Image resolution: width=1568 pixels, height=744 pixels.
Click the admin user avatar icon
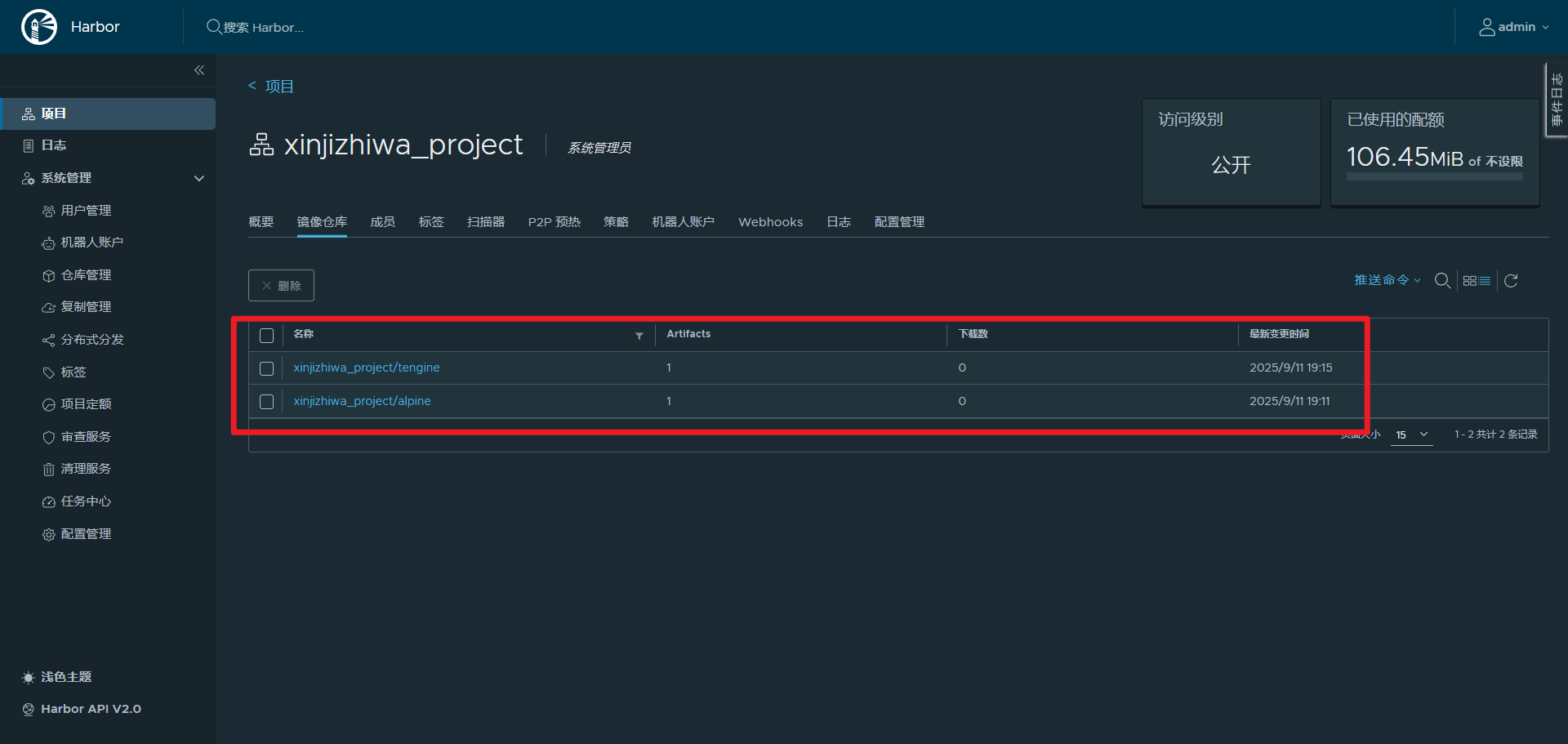[1487, 27]
